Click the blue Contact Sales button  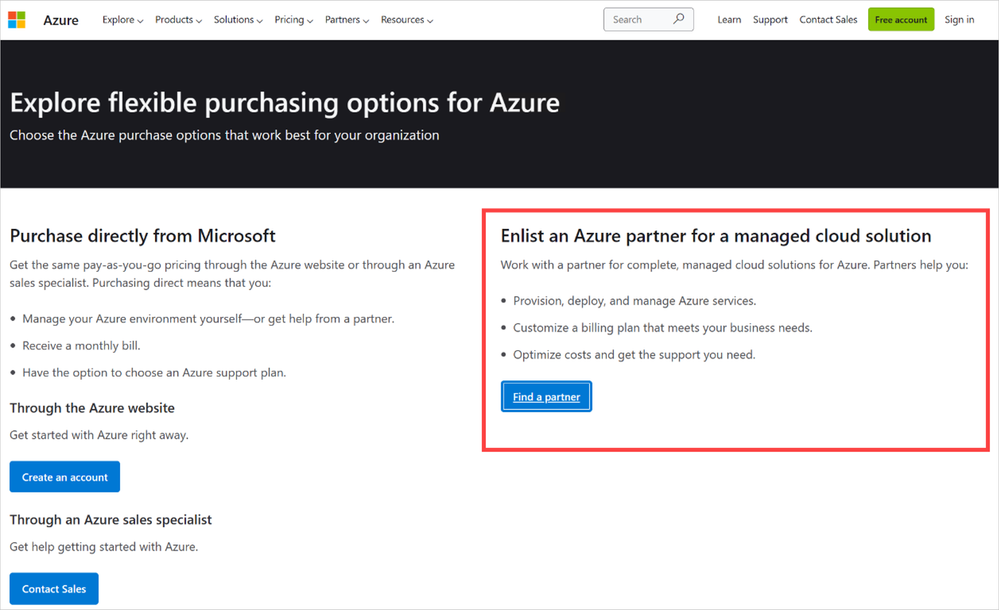tap(54, 589)
